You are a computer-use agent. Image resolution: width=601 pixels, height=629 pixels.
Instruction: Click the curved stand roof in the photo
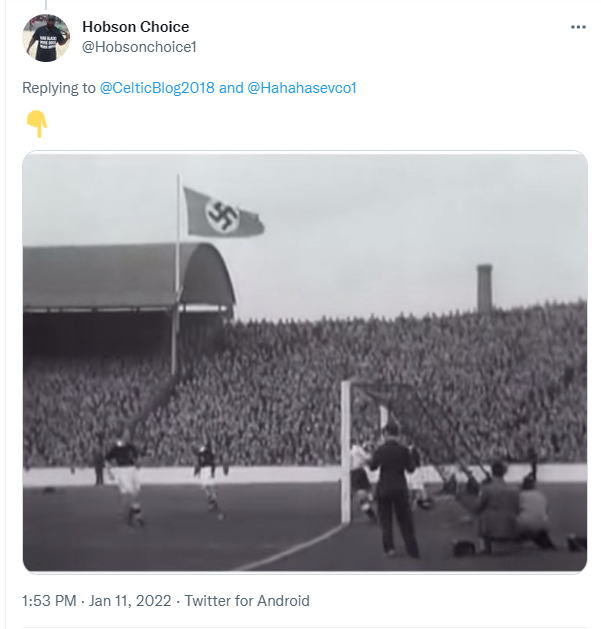point(128,275)
